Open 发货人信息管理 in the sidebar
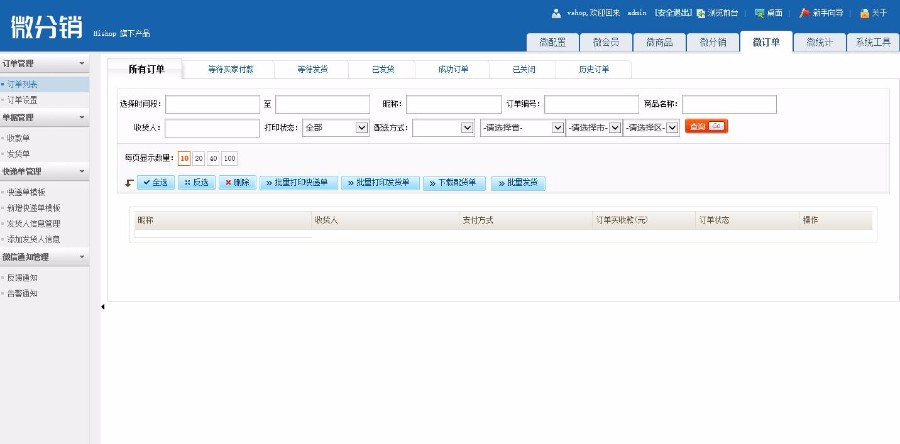This screenshot has width=900, height=444. (34, 224)
